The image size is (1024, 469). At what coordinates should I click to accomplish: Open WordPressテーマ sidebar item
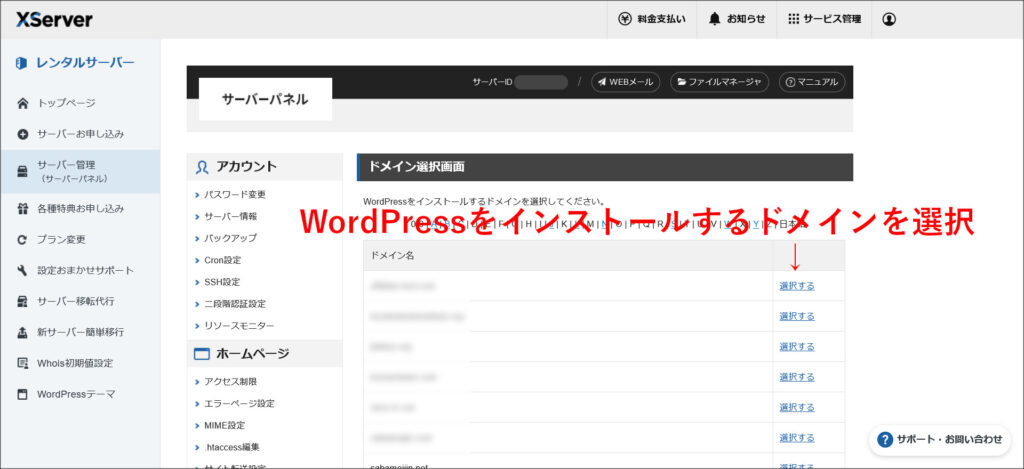coord(76,394)
